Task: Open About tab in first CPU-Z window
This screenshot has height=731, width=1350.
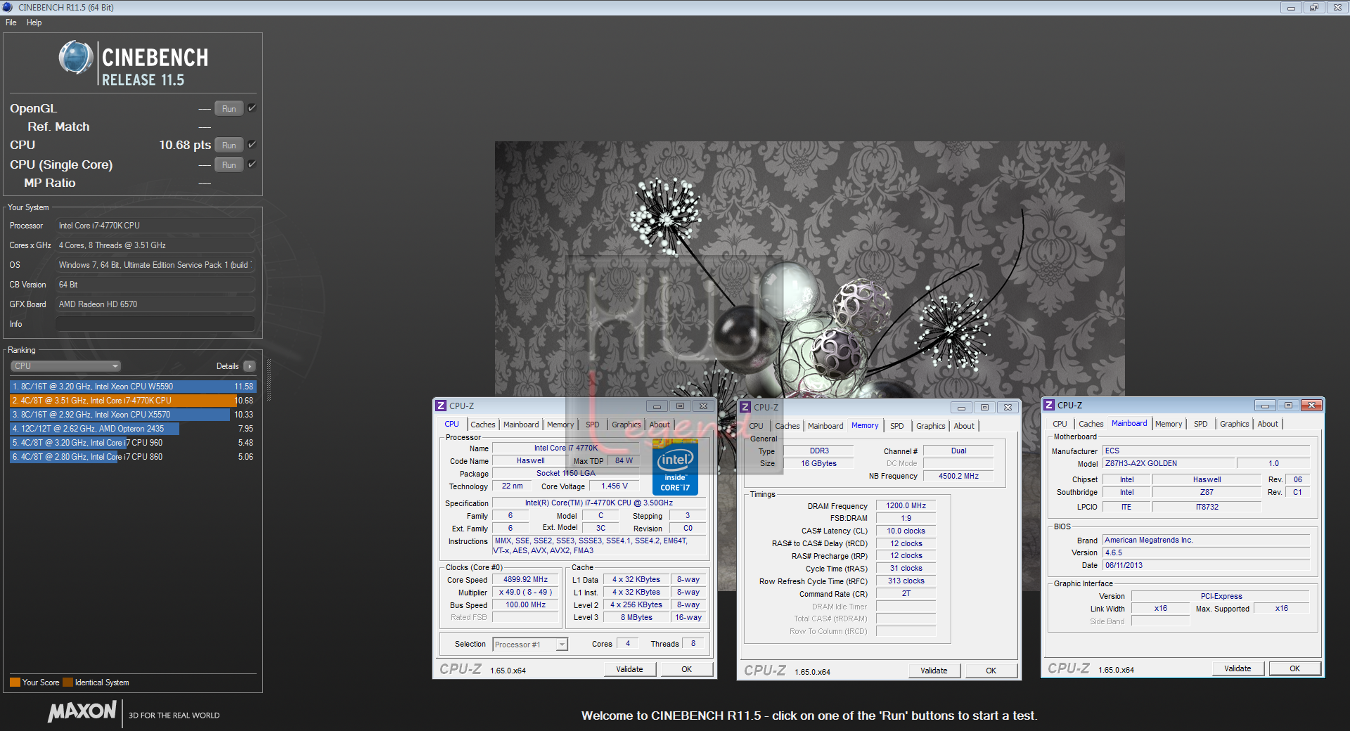Action: (x=660, y=424)
